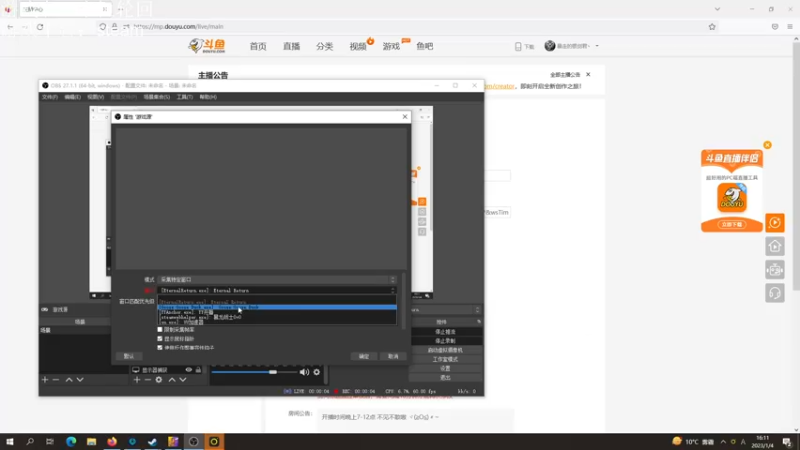800x450 pixels.
Task: Select the highlighted blue window list entry
Action: coord(277,307)
